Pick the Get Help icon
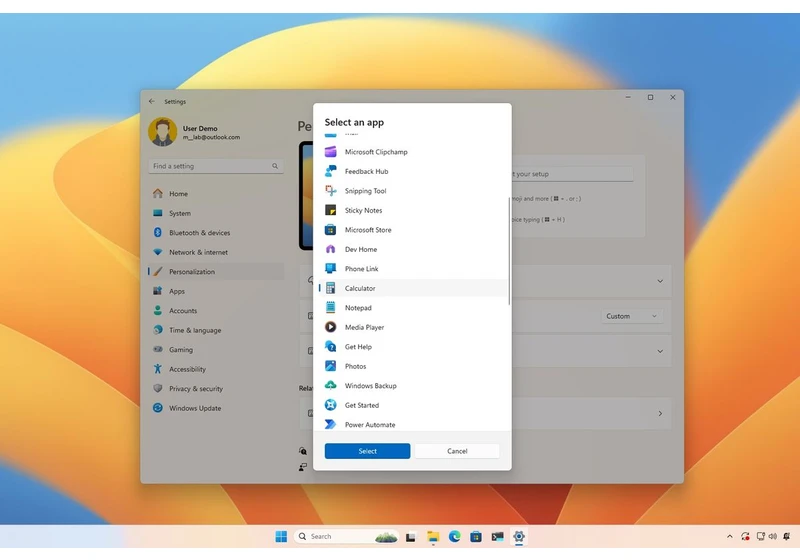 [331, 346]
